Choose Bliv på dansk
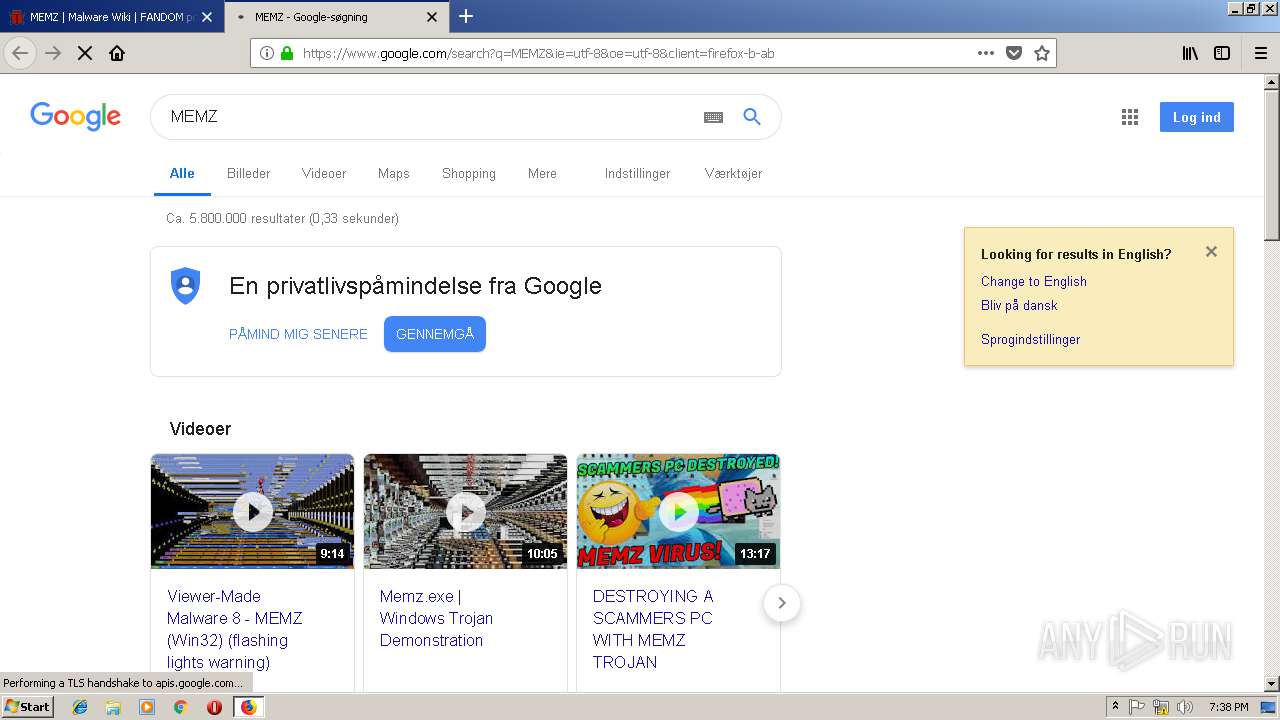The height and width of the screenshot is (720, 1280). pos(1019,305)
